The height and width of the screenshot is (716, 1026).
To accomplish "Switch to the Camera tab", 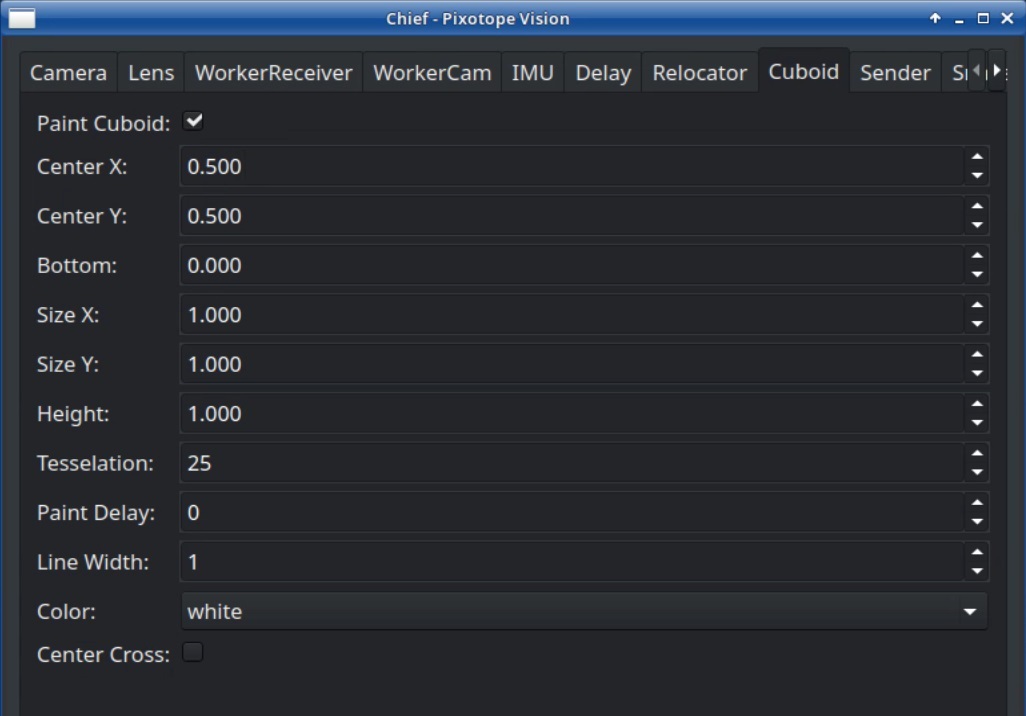I will click(68, 73).
